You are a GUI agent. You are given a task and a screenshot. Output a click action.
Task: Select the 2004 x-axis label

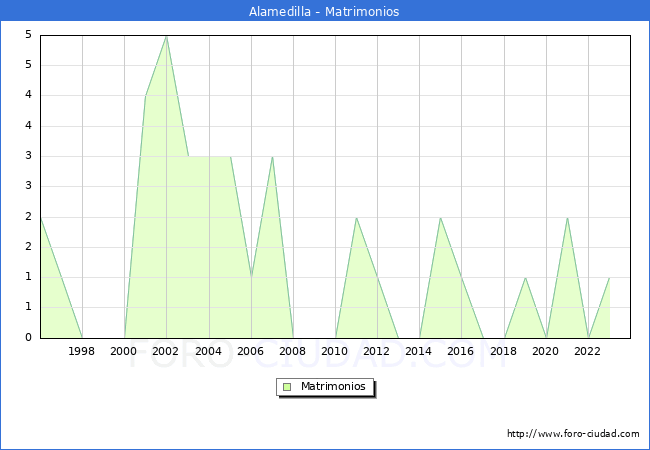pos(208,351)
